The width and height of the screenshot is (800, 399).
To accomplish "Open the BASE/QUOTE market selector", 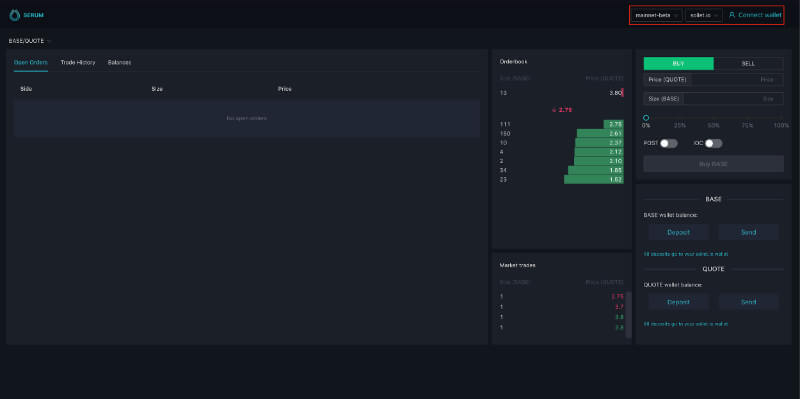I will pyautogui.click(x=30, y=41).
